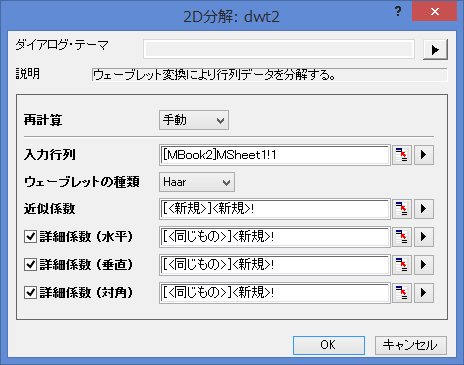
Task: Click the キャンセル button
Action: point(411,345)
